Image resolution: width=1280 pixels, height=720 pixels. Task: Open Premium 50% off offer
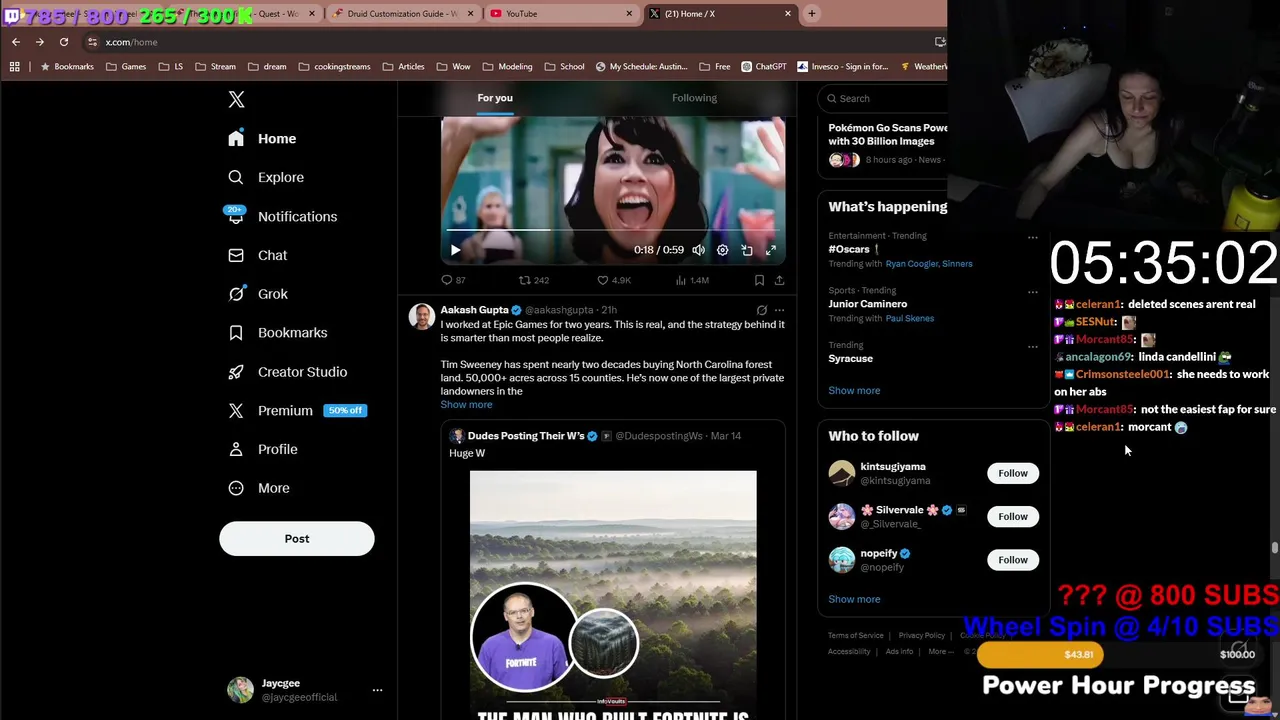[x=296, y=410]
